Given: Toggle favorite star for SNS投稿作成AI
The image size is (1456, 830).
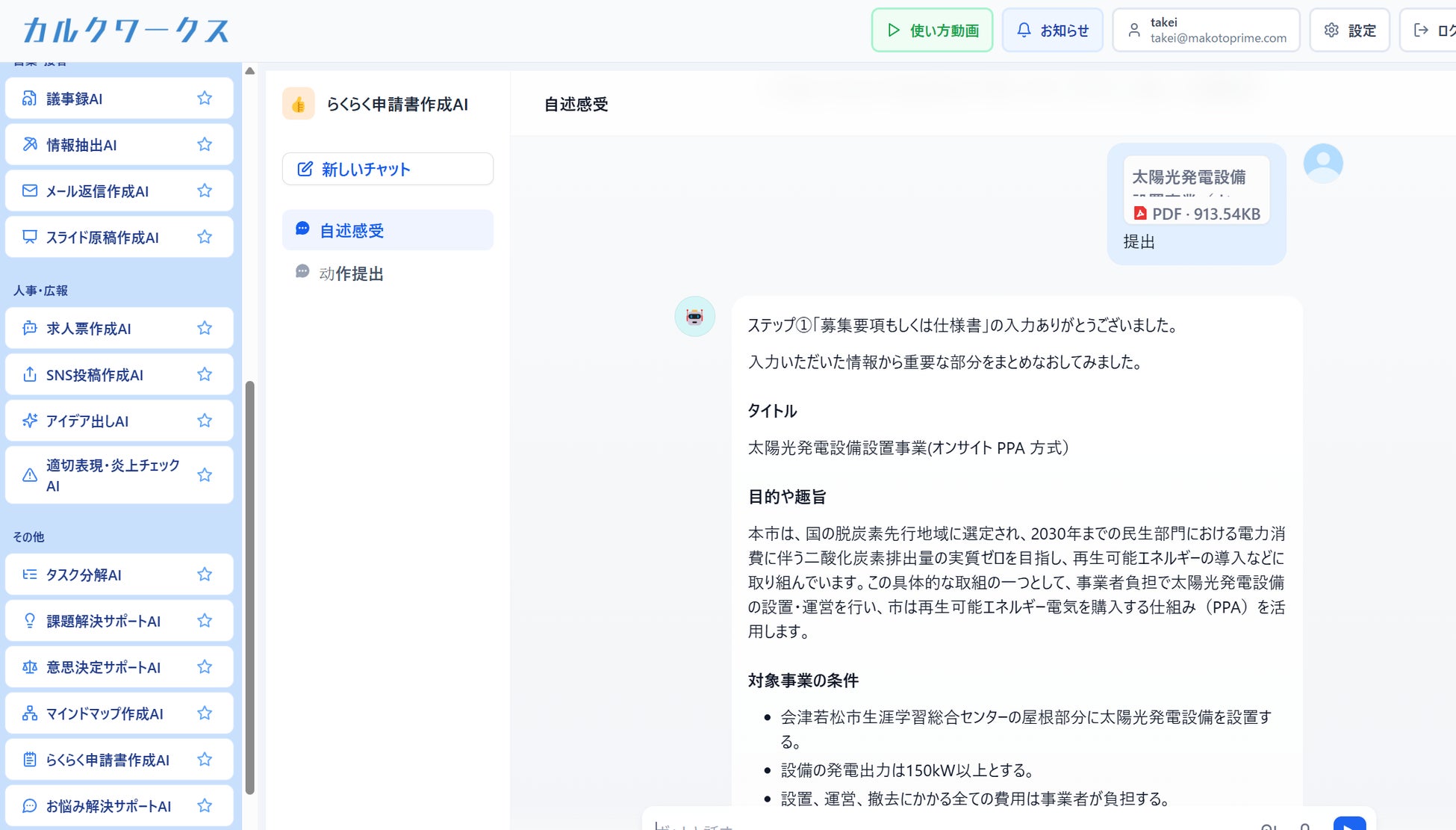Looking at the screenshot, I should 205,374.
